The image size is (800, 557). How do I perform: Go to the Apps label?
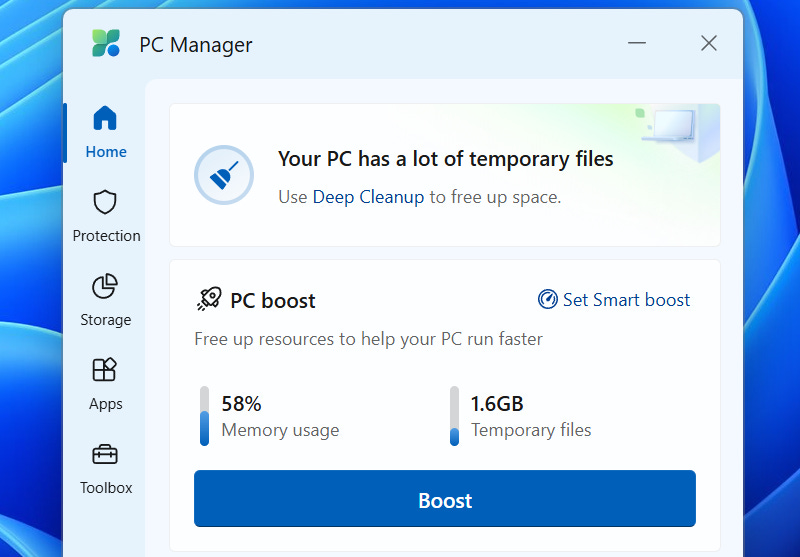pyautogui.click(x=106, y=404)
